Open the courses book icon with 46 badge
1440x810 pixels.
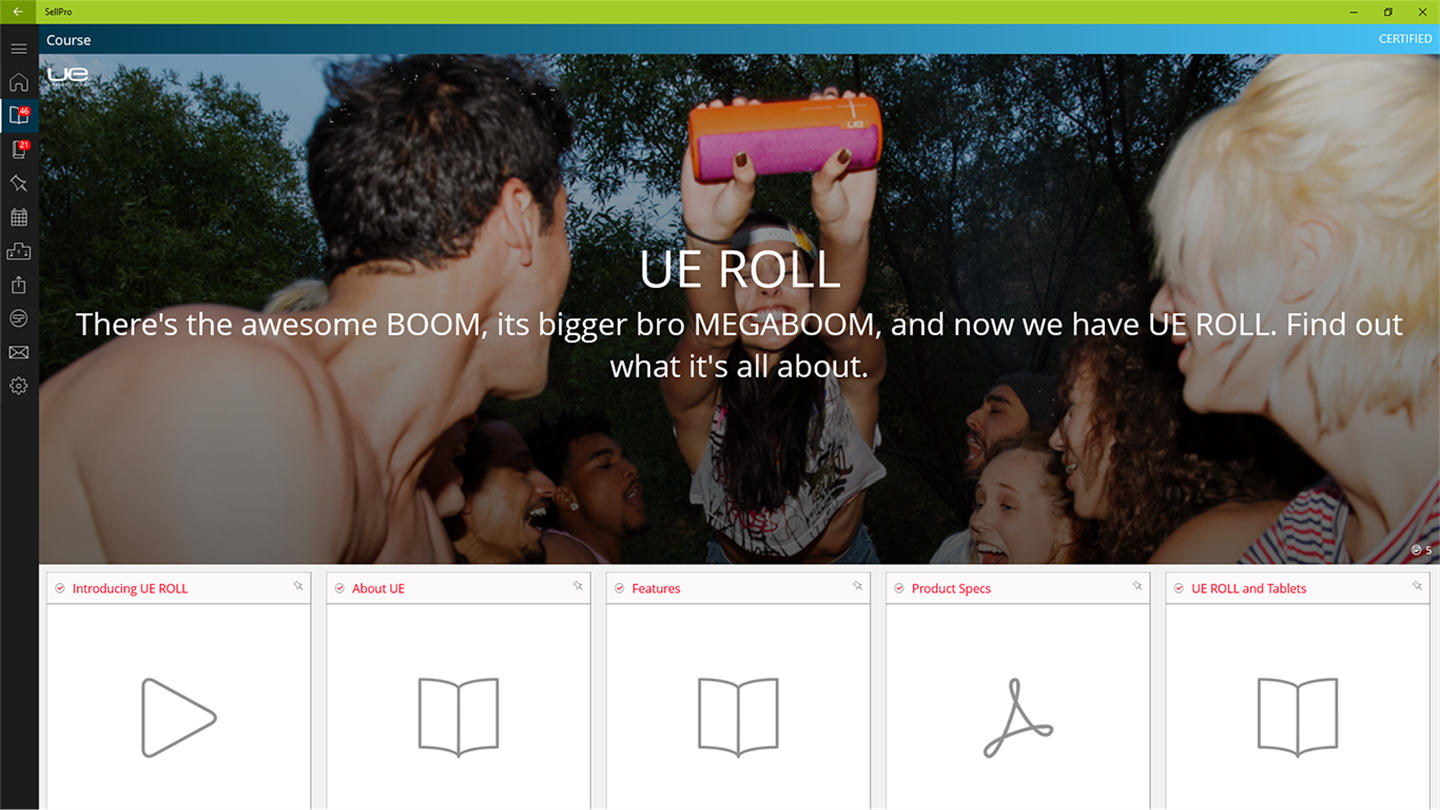pyautogui.click(x=18, y=115)
